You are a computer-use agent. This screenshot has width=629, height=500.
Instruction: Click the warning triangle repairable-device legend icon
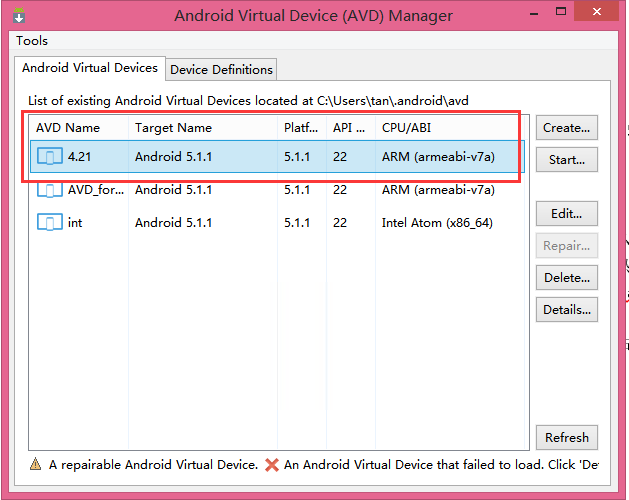point(36,464)
